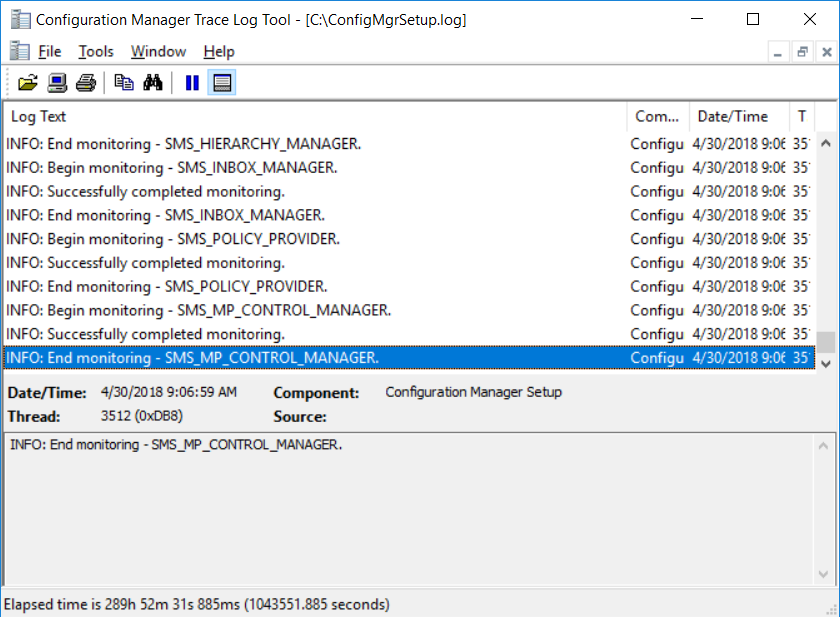Minimize the Trace Log Tool window

(697, 19)
